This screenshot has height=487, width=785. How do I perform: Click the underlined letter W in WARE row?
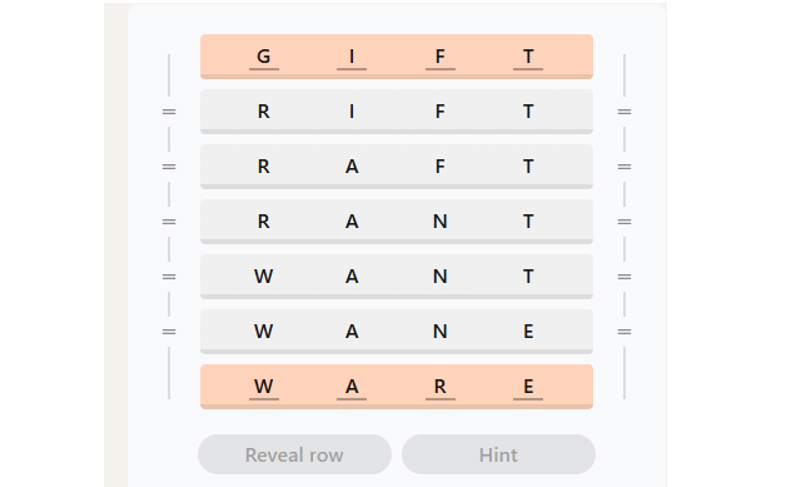point(264,386)
